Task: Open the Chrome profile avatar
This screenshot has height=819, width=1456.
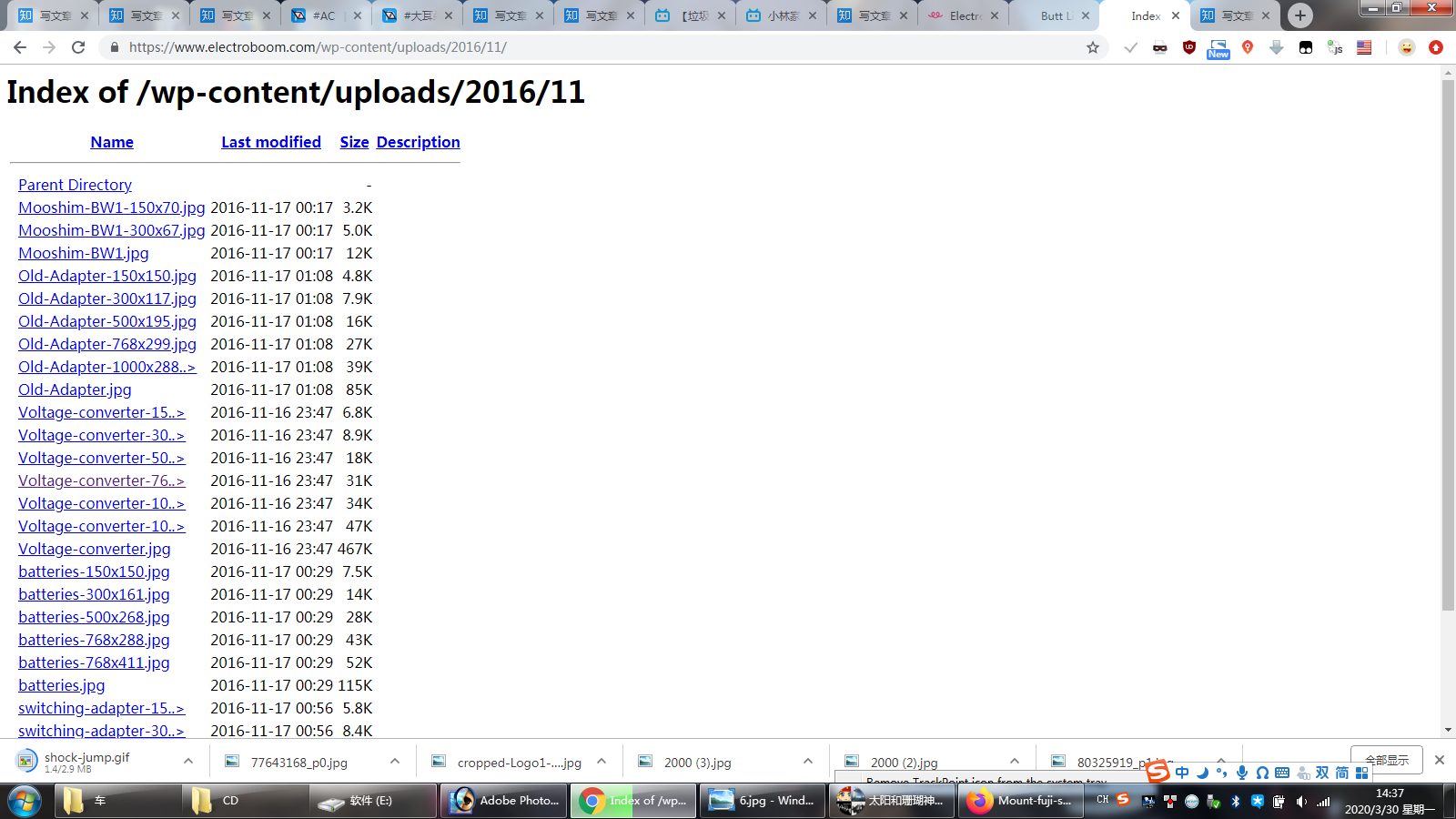Action: [x=1407, y=47]
